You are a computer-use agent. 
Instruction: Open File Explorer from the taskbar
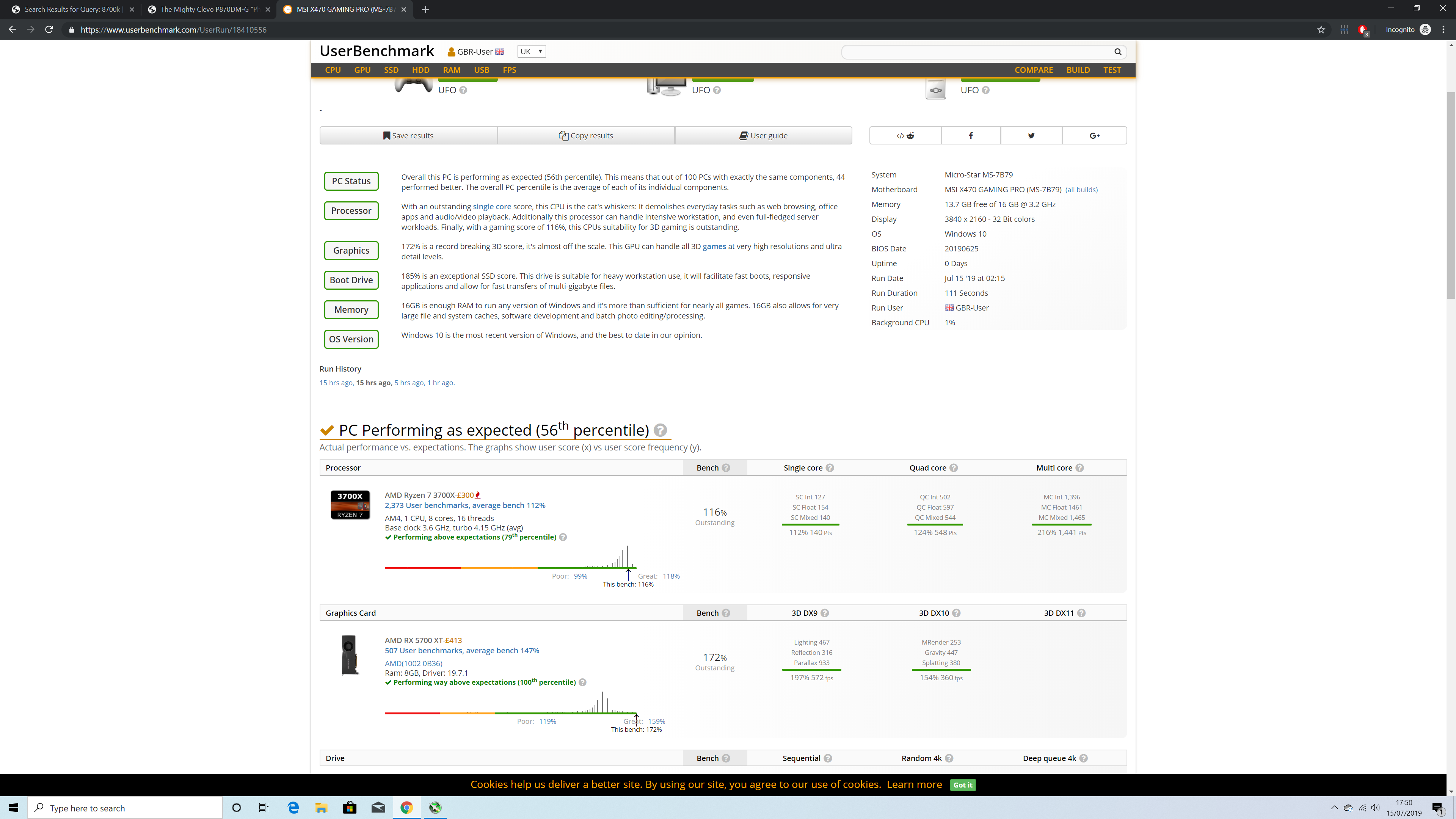[321, 808]
